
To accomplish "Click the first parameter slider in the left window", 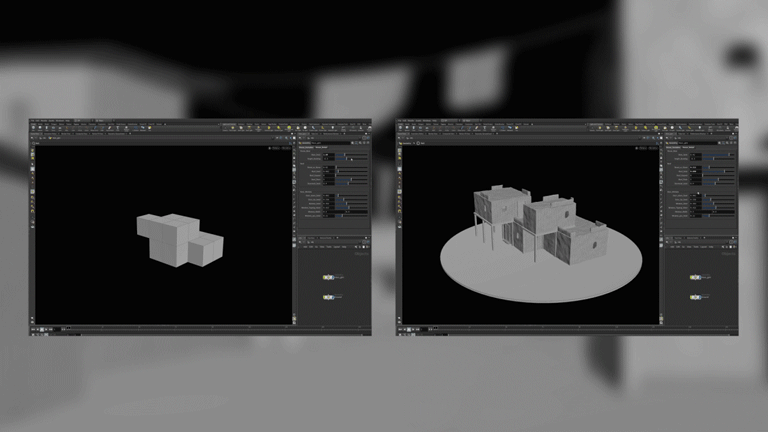I will 346,156.
